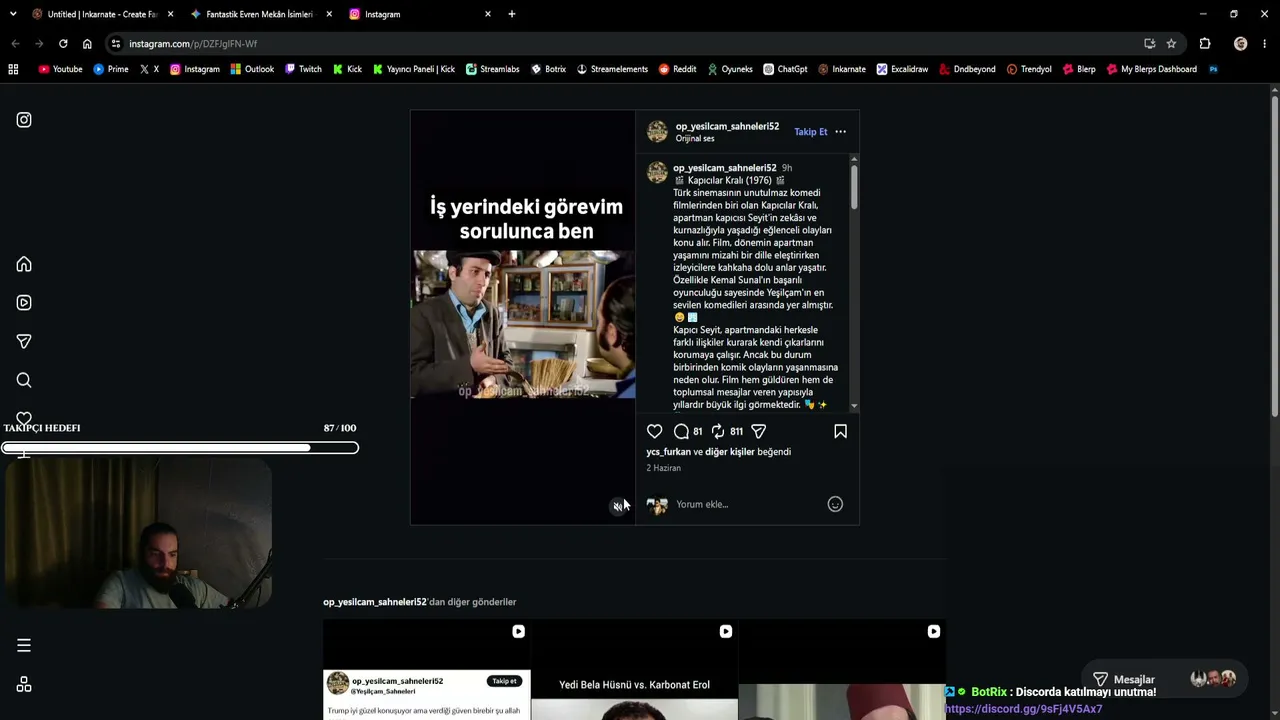Screen dimensions: 1280x720
Task: Bookmark this page with star icon
Action: pos(1171,44)
